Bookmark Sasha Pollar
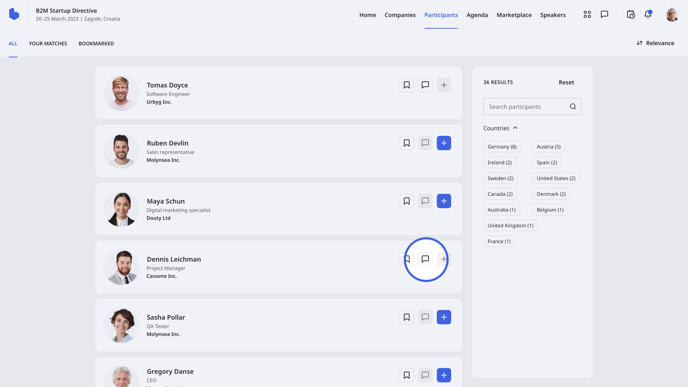The image size is (688, 387). point(406,317)
